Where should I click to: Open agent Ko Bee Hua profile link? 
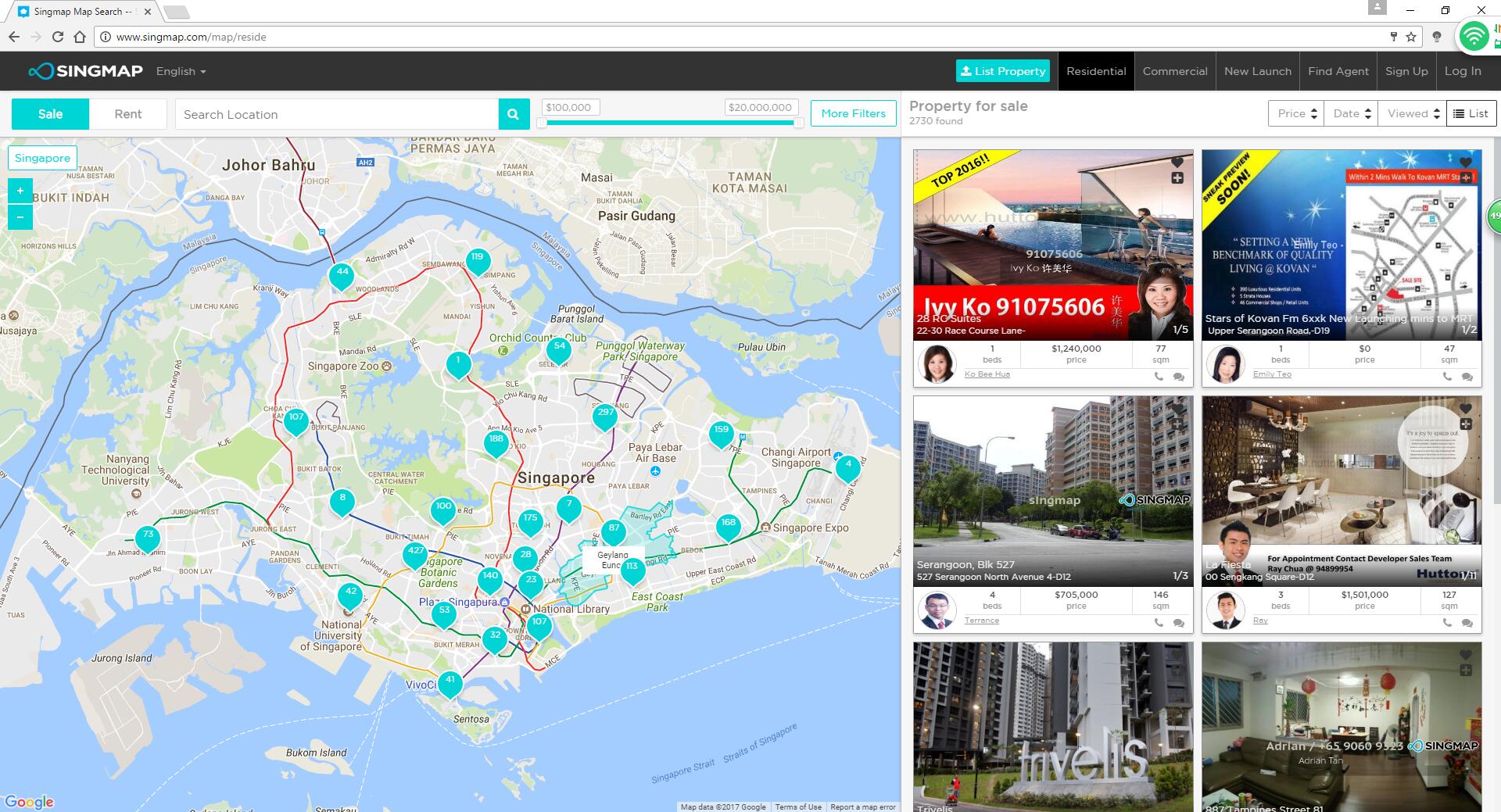(987, 374)
